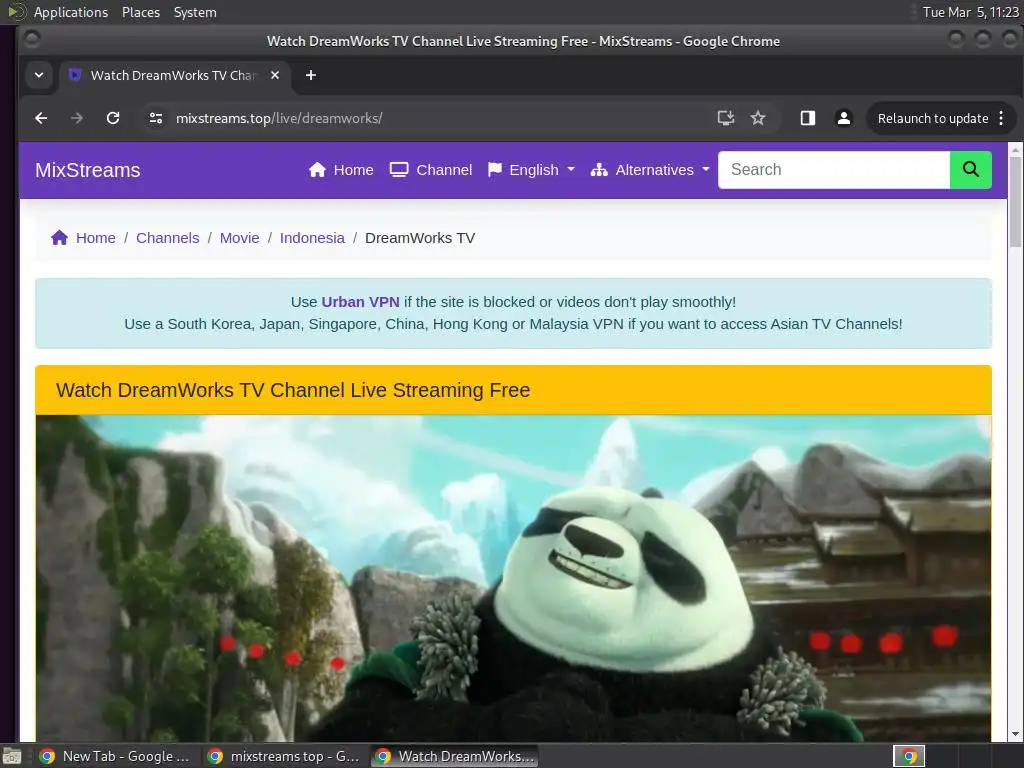Click scrollbar down arrow
1024x768 pixels.
pyautogui.click(x=1015, y=734)
